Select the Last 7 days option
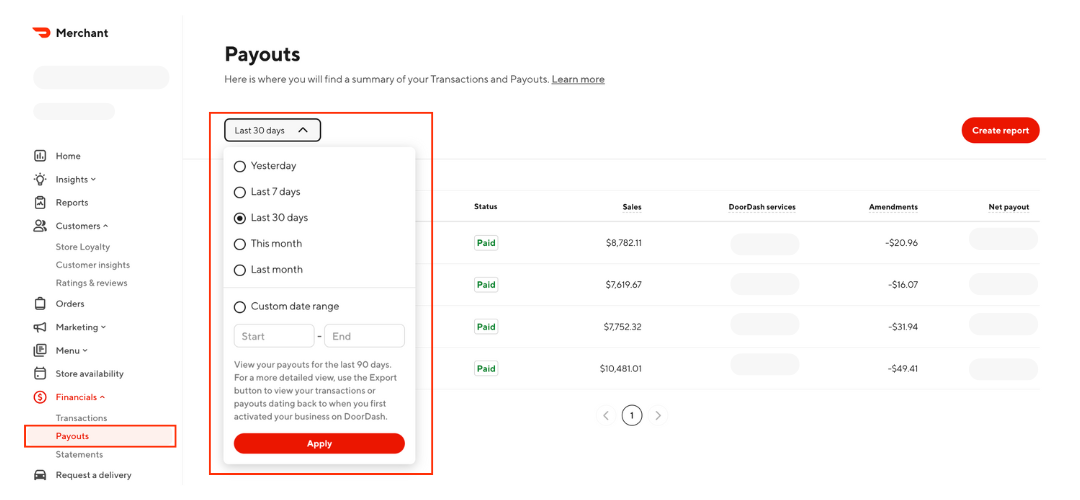This screenshot has width=1080, height=500. click(240, 192)
